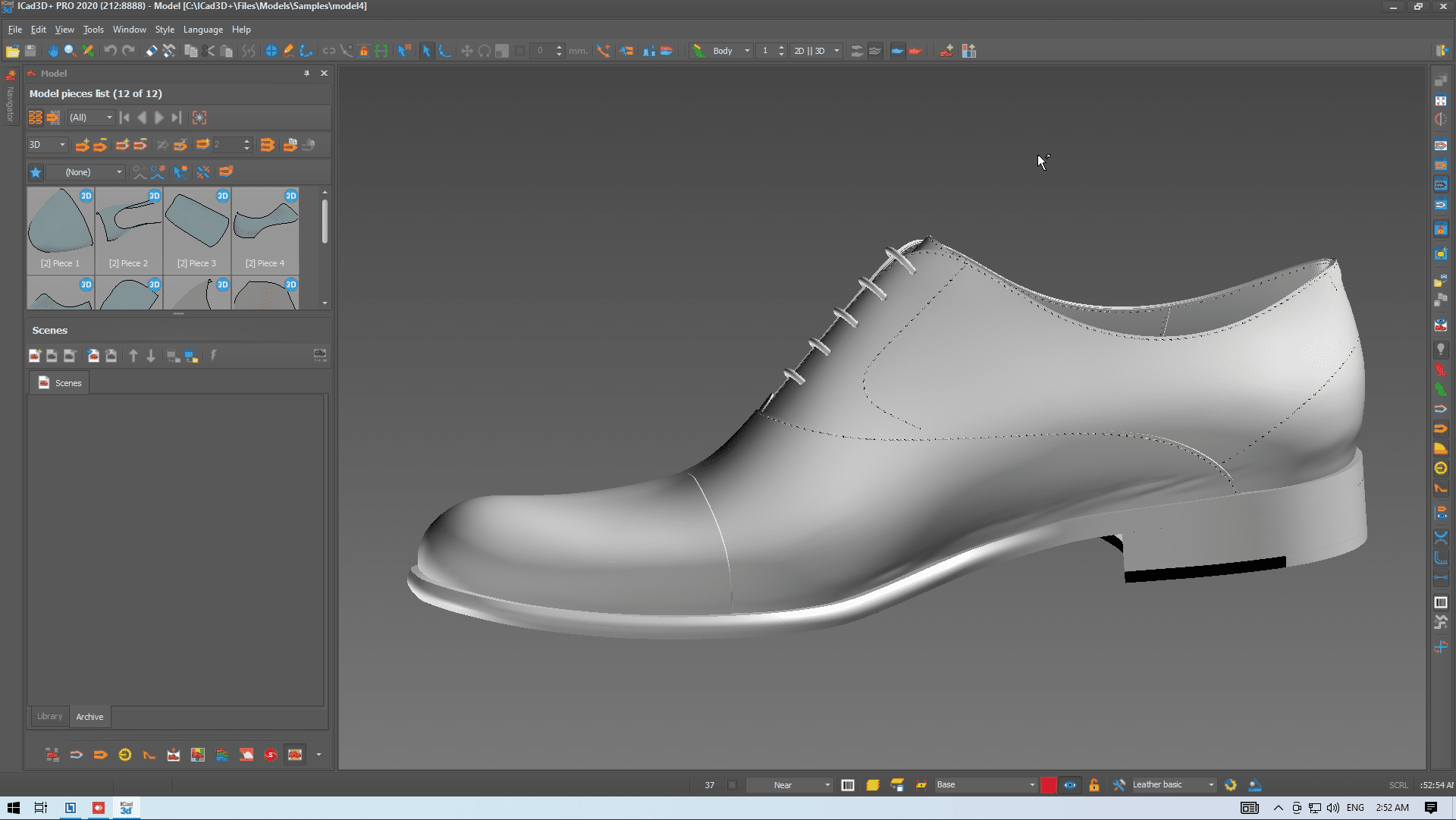The image size is (1456, 820).
Task: Open the Leather basic material dropdown
Action: click(1210, 785)
